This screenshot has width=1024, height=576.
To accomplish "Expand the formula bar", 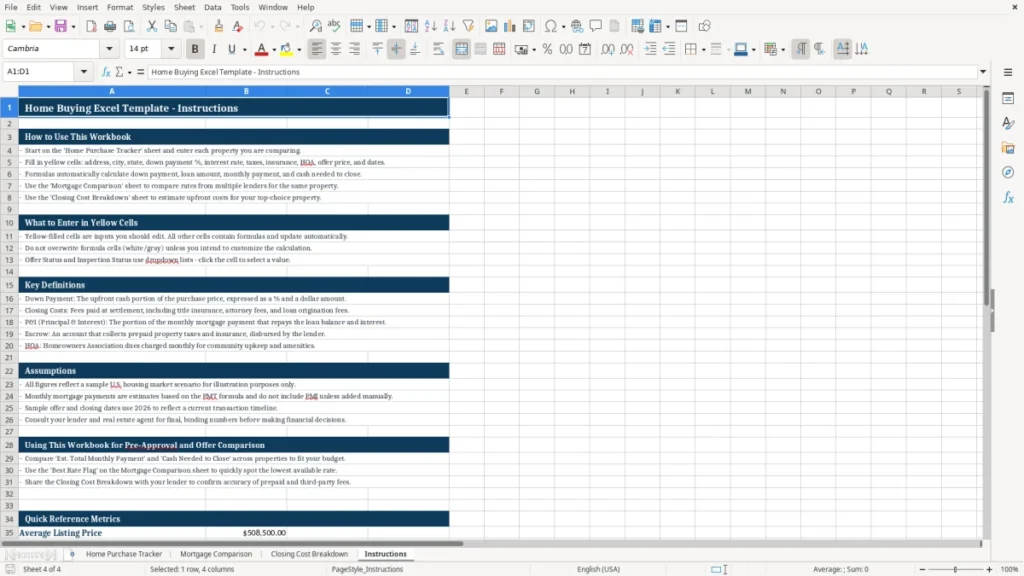I will tap(983, 72).
